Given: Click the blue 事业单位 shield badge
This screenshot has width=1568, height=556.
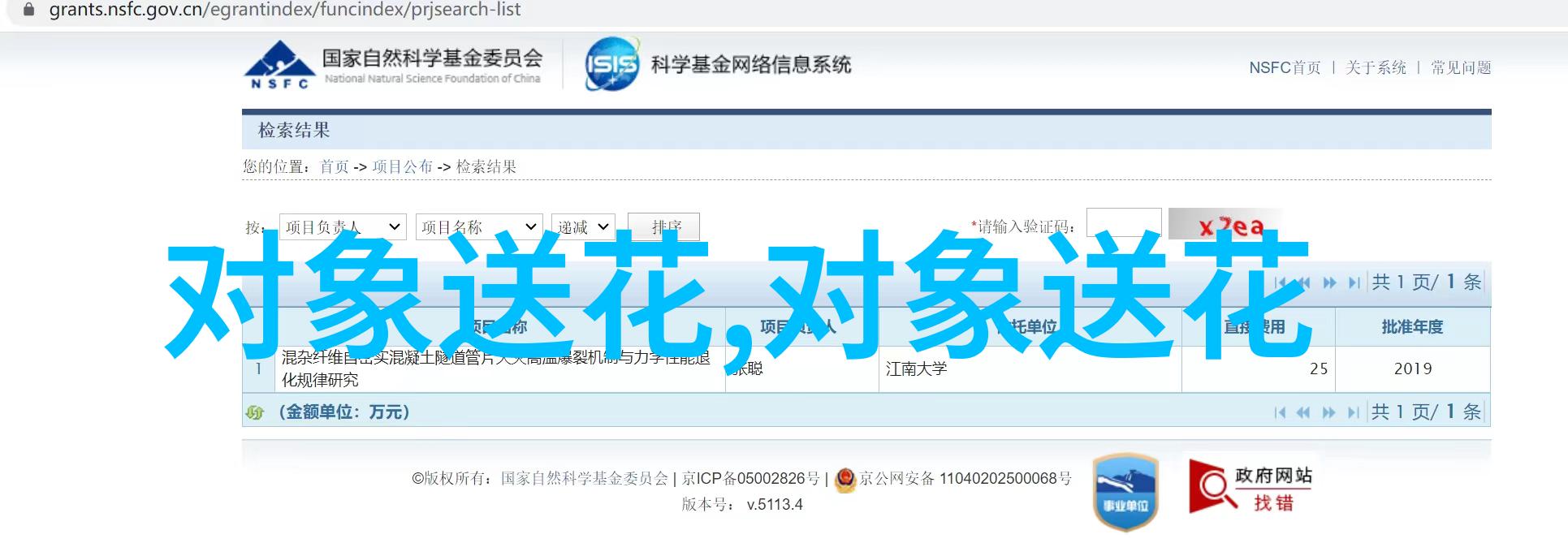Looking at the screenshot, I should click(1125, 492).
